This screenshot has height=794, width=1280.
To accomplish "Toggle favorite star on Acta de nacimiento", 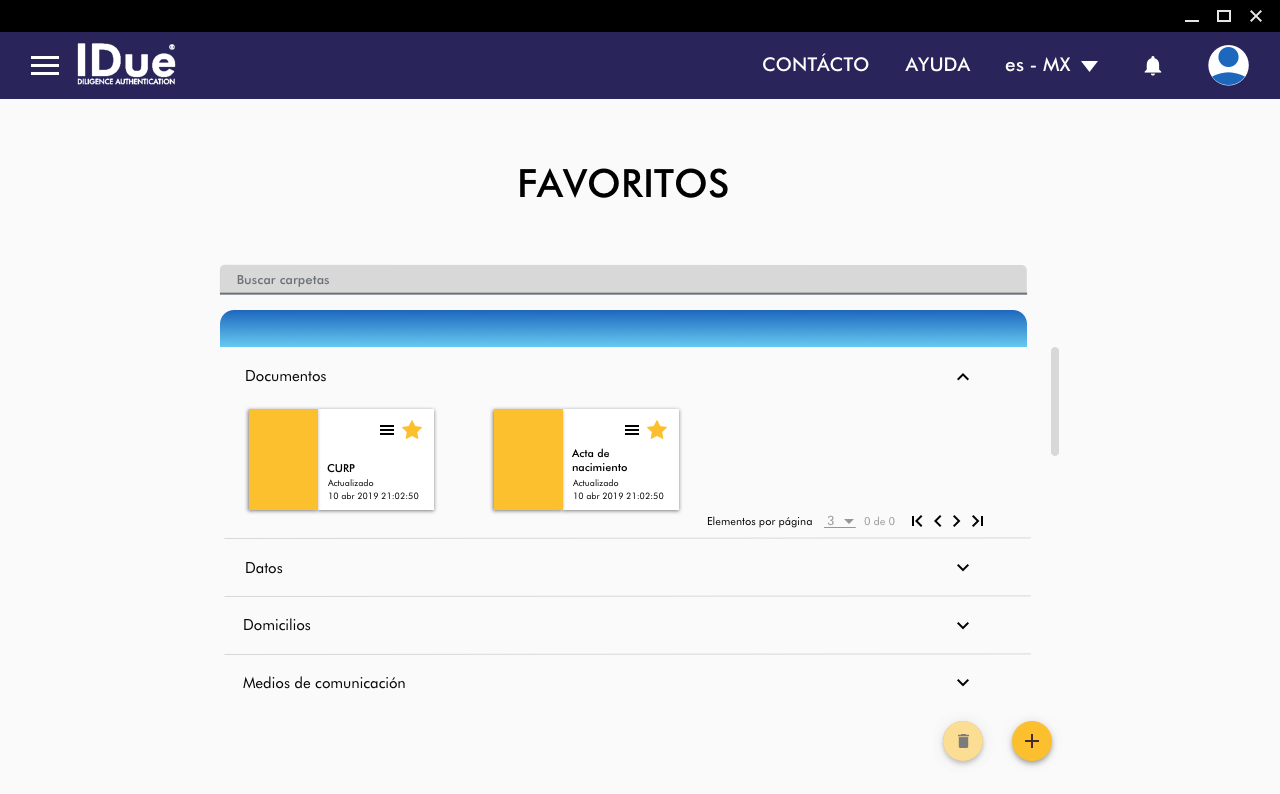I will pyautogui.click(x=657, y=430).
